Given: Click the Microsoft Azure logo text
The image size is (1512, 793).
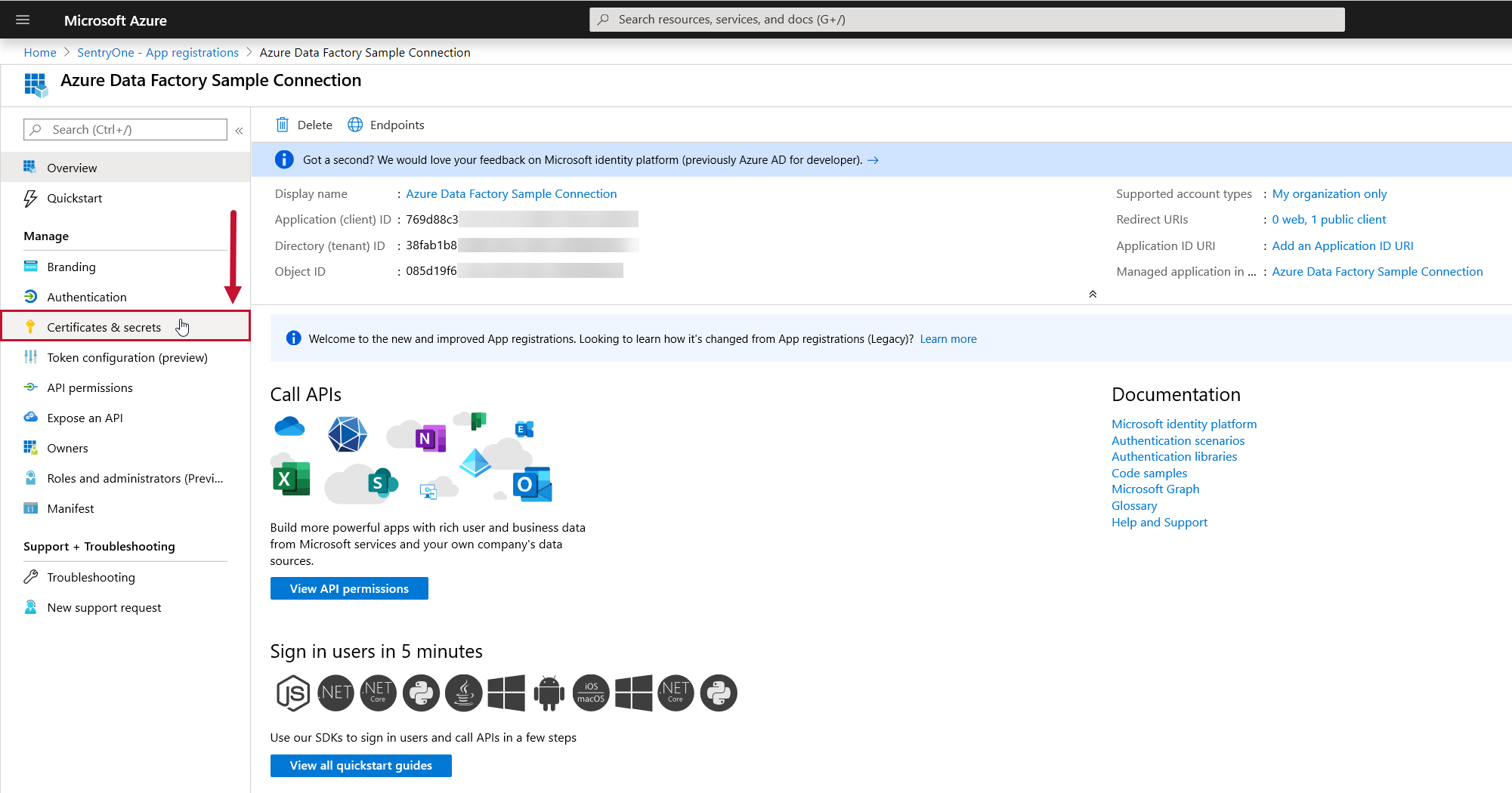Looking at the screenshot, I should (x=115, y=20).
